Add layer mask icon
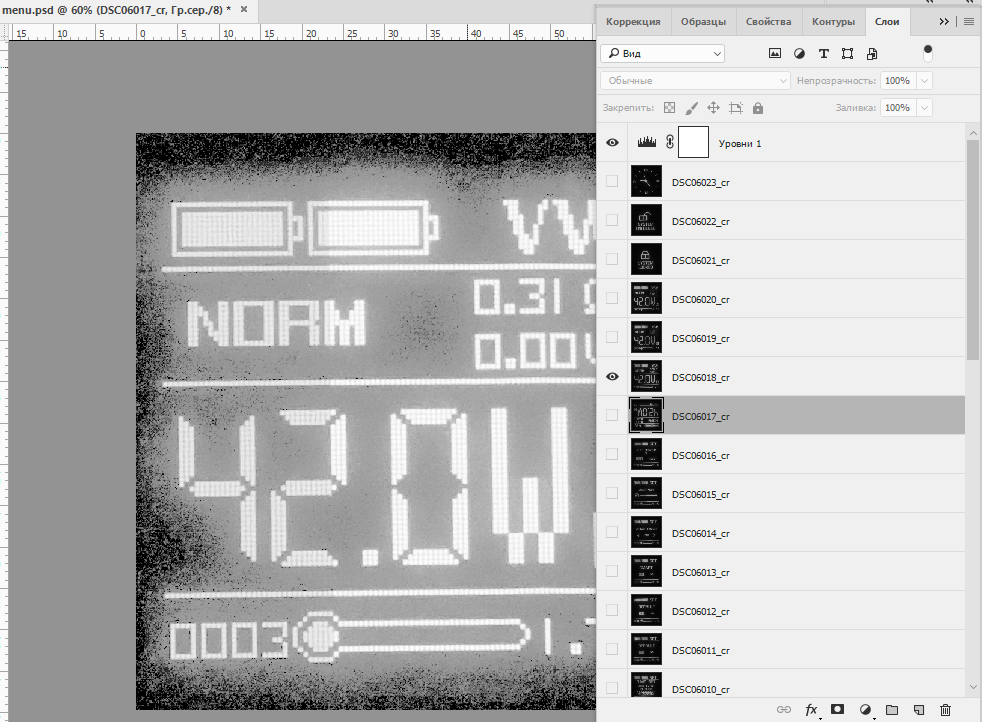 point(837,709)
